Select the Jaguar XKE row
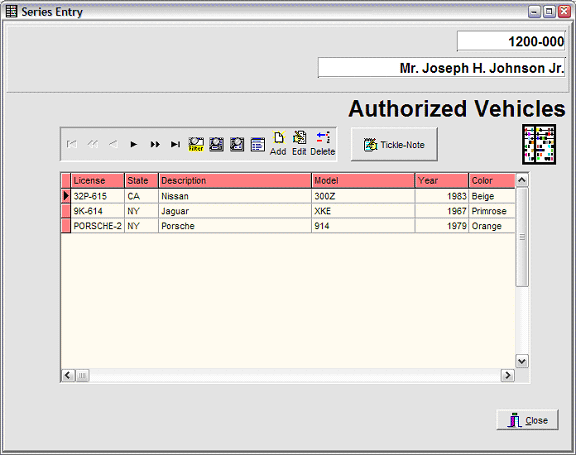 click(x=288, y=211)
